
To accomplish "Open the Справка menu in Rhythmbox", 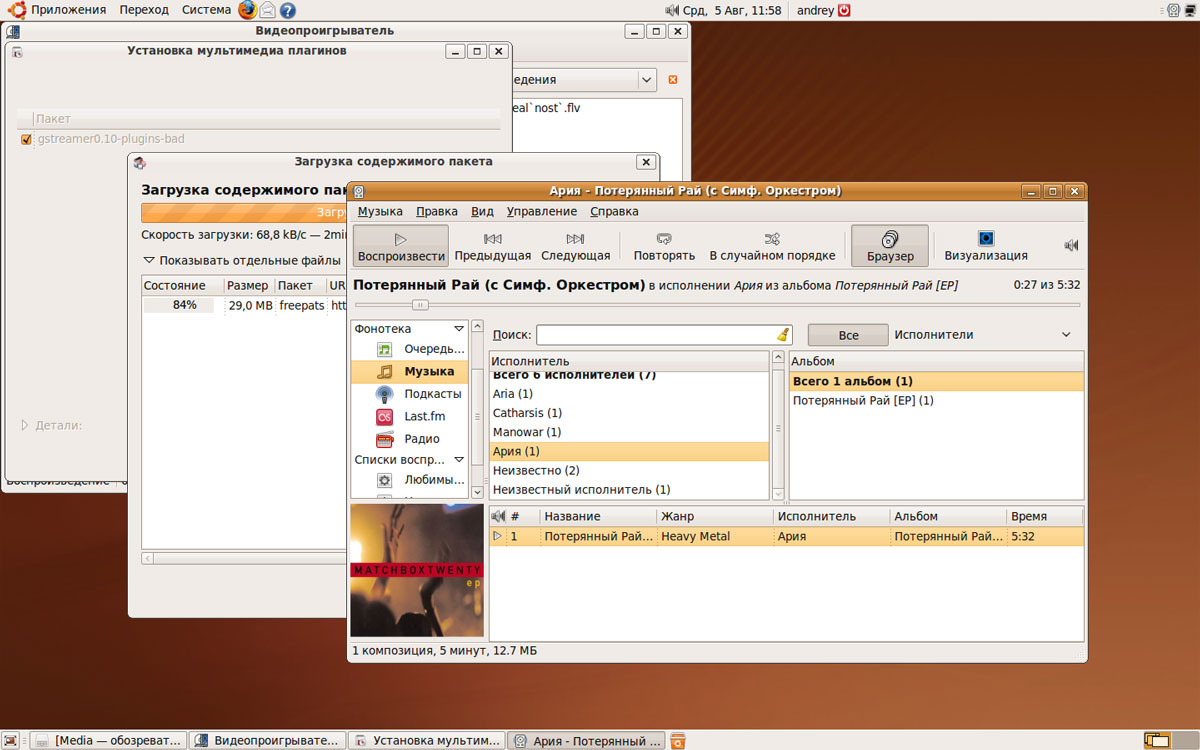I will click(614, 211).
